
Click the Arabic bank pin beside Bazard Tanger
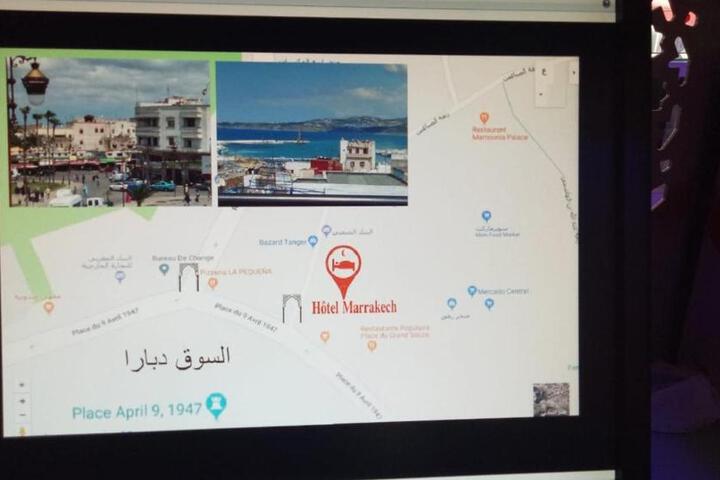click(326, 231)
